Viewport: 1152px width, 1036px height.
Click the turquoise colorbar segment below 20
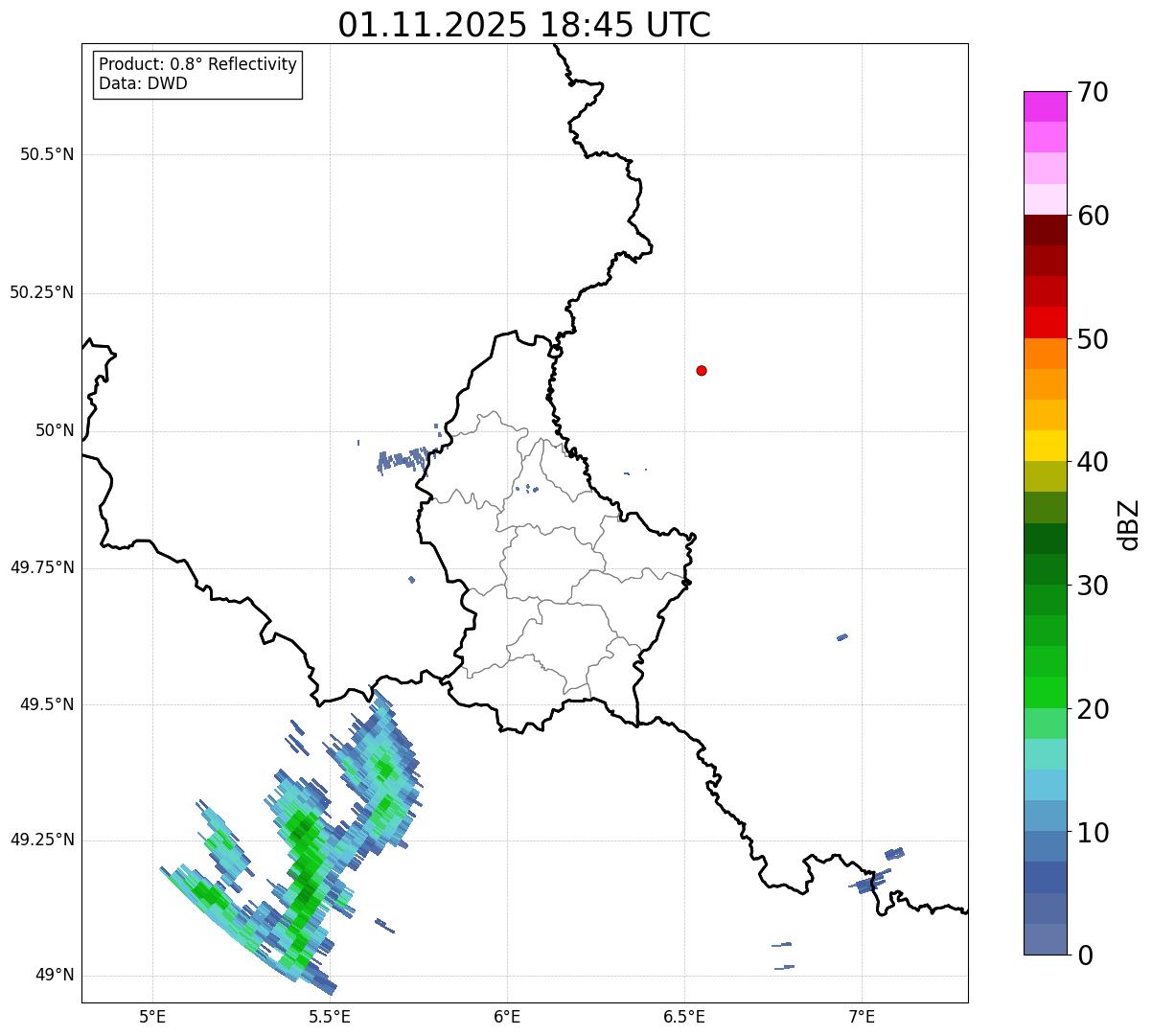click(x=1045, y=754)
